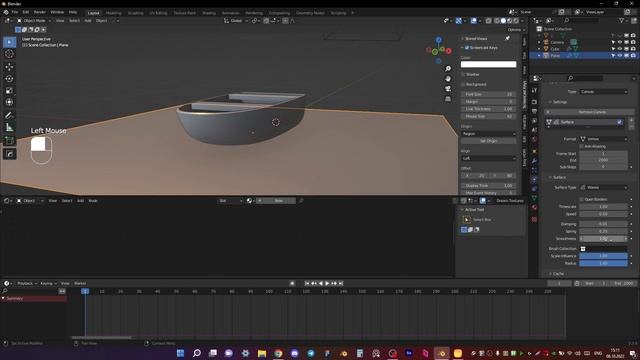640x360 pixels.
Task: Open the Render menu
Action: [40, 12]
